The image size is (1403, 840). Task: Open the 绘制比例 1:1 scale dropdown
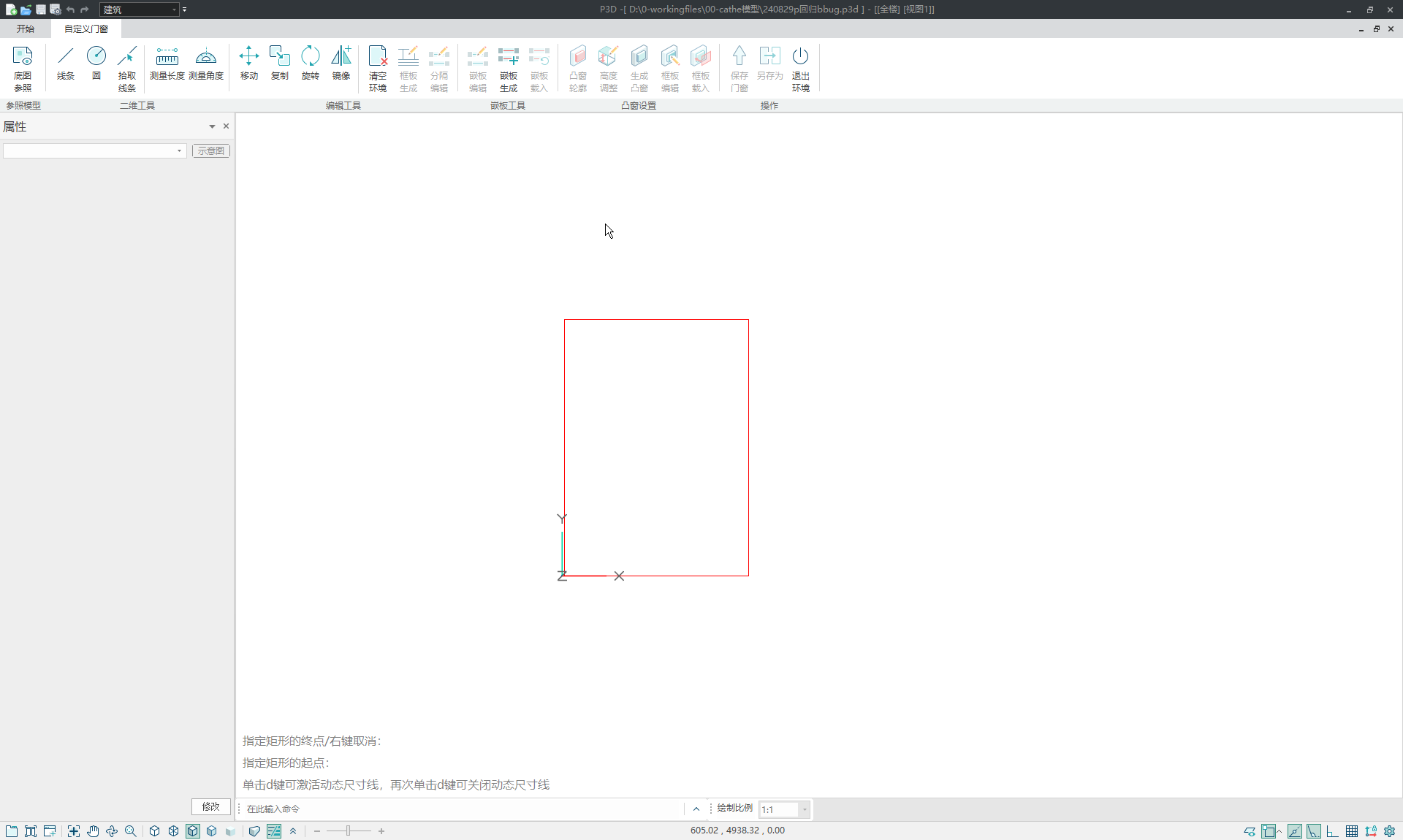(805, 809)
